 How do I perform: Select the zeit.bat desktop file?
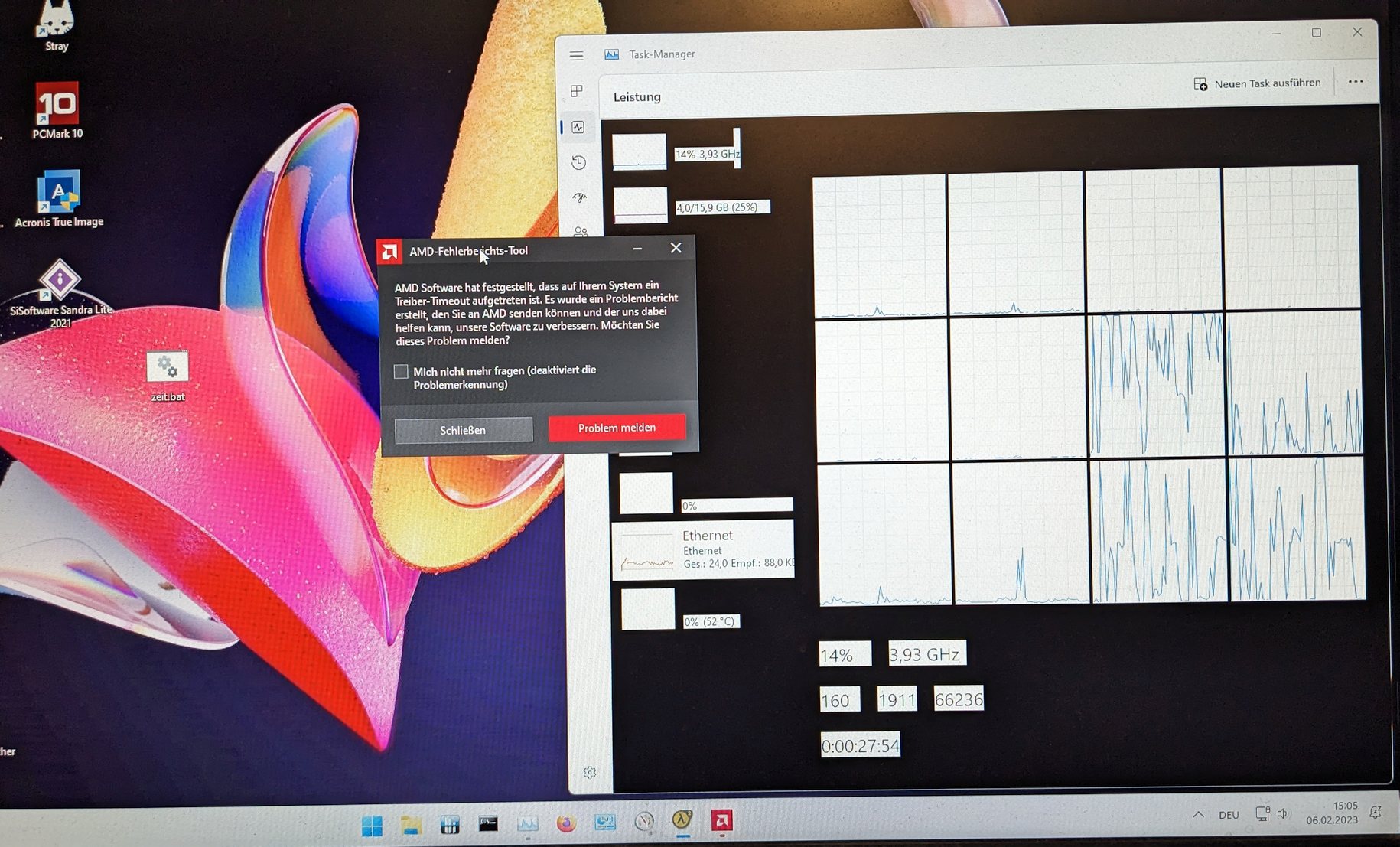click(x=168, y=376)
